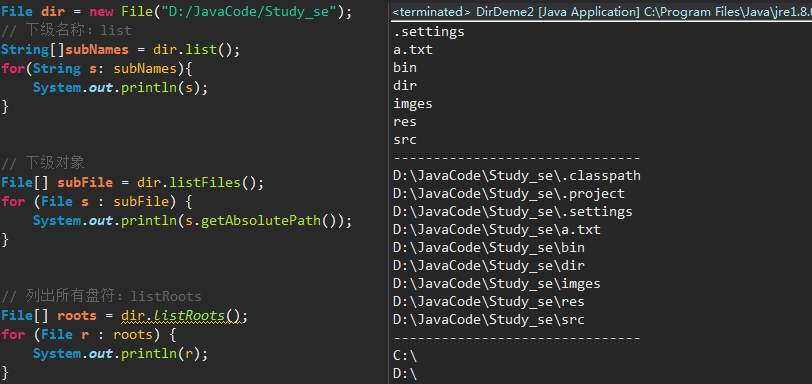The width and height of the screenshot is (812, 384).
Task: Click the standalone 'dir' console output line
Action: (x=405, y=86)
